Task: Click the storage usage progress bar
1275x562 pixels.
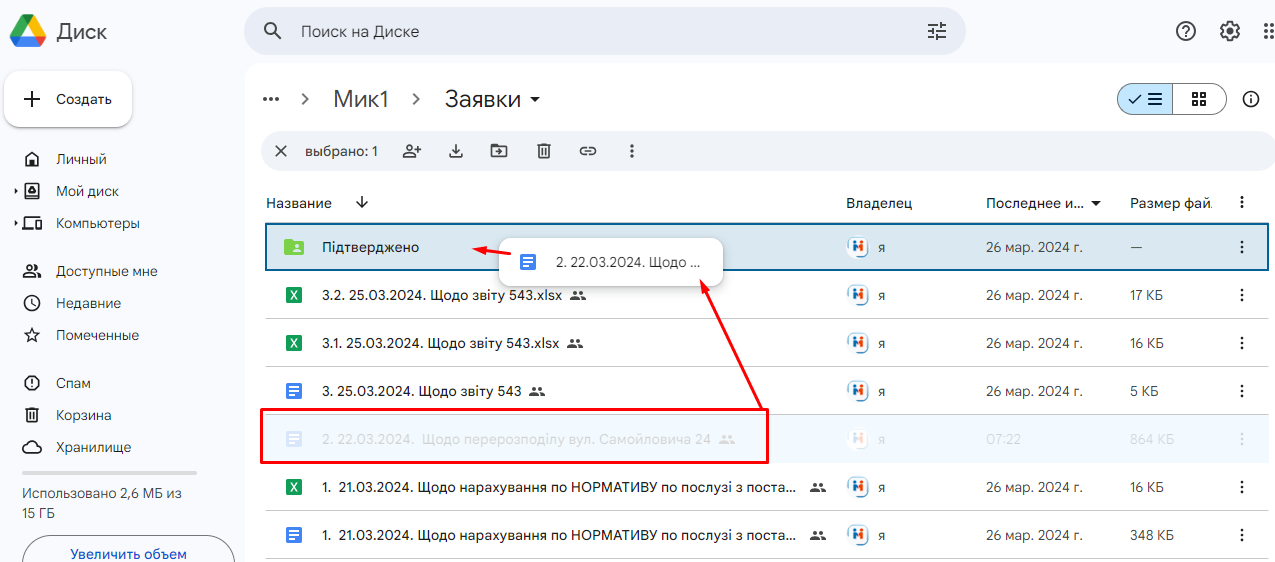Action: point(109,472)
